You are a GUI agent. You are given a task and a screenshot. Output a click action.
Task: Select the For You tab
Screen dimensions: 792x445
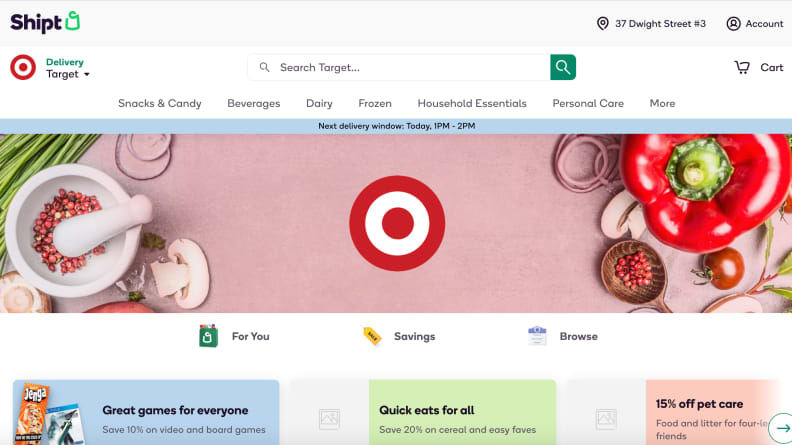[x=251, y=336]
